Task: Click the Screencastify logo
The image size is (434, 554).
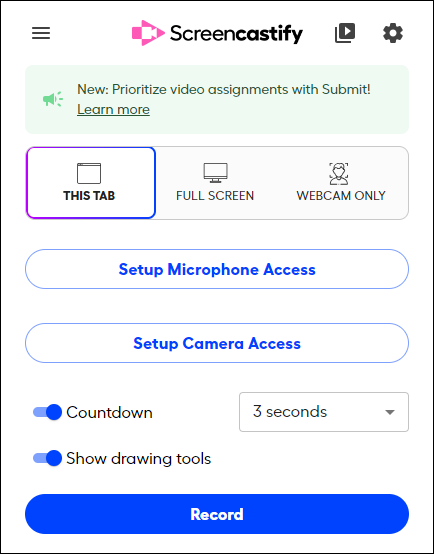Action: pos(217,33)
